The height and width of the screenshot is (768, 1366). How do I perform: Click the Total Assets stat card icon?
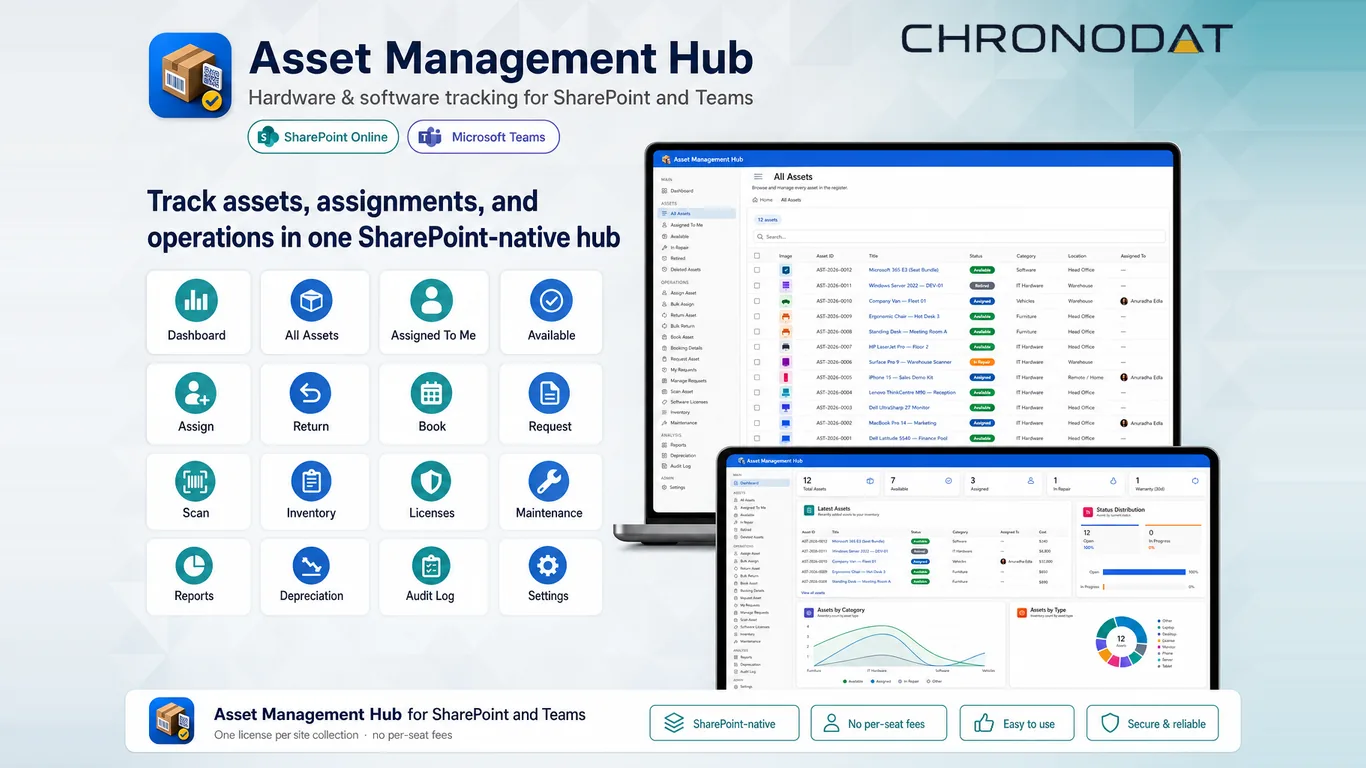click(x=871, y=481)
